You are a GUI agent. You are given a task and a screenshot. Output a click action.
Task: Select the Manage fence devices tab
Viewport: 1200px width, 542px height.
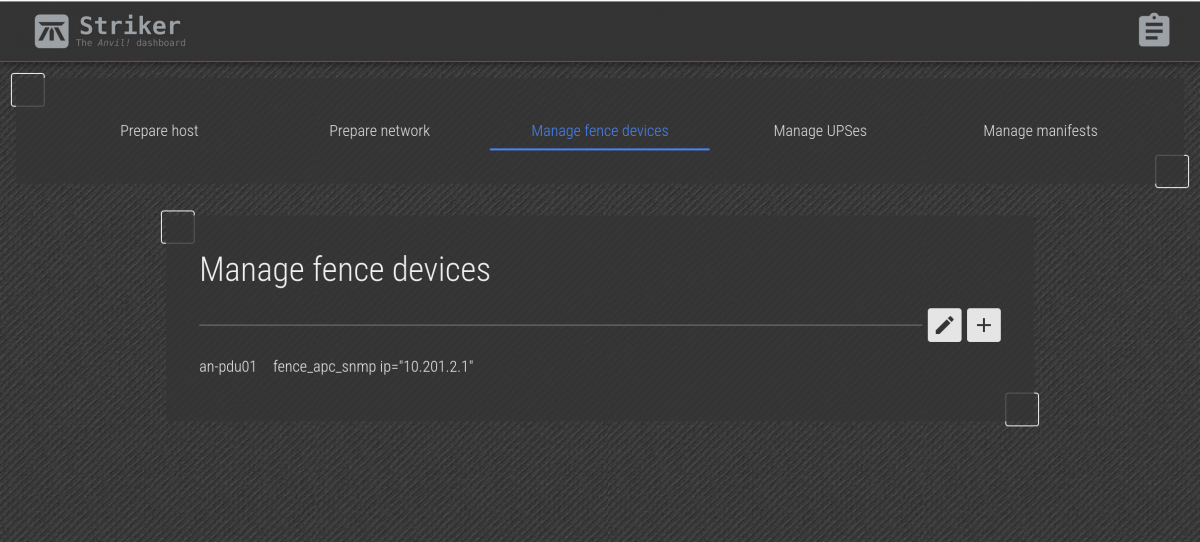pos(600,131)
